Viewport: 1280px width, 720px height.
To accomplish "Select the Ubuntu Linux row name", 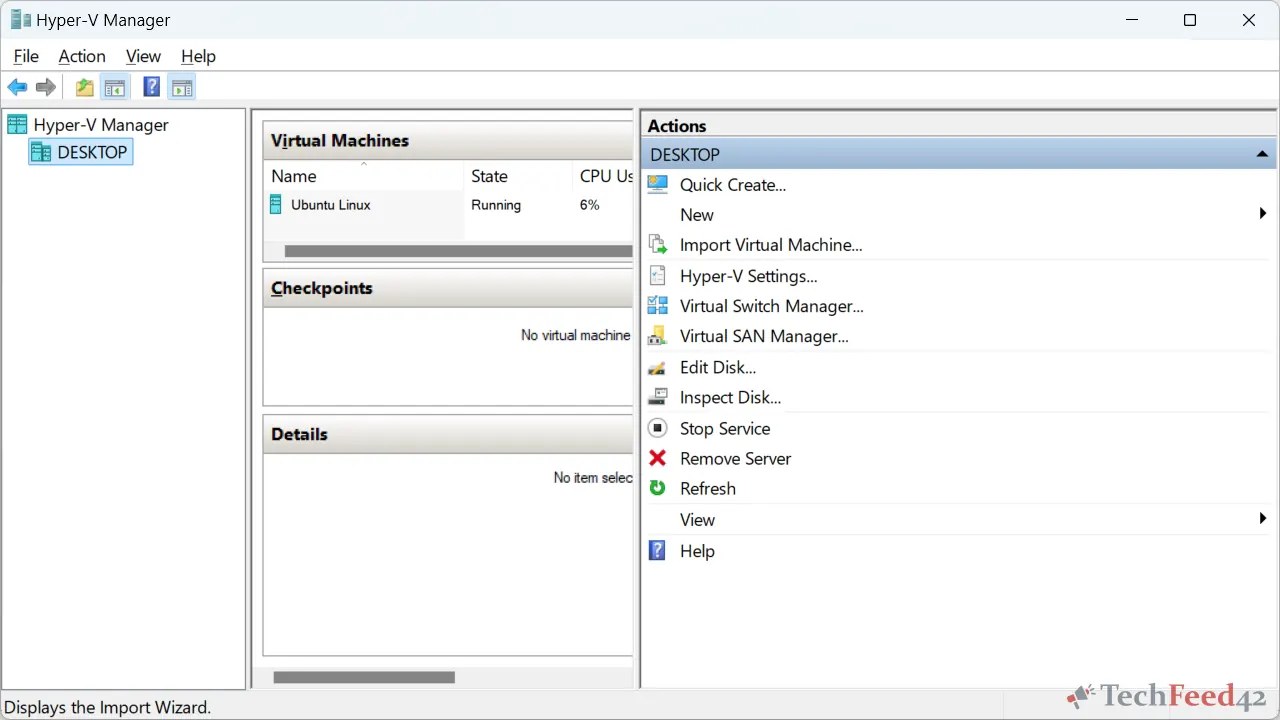I will 331,204.
